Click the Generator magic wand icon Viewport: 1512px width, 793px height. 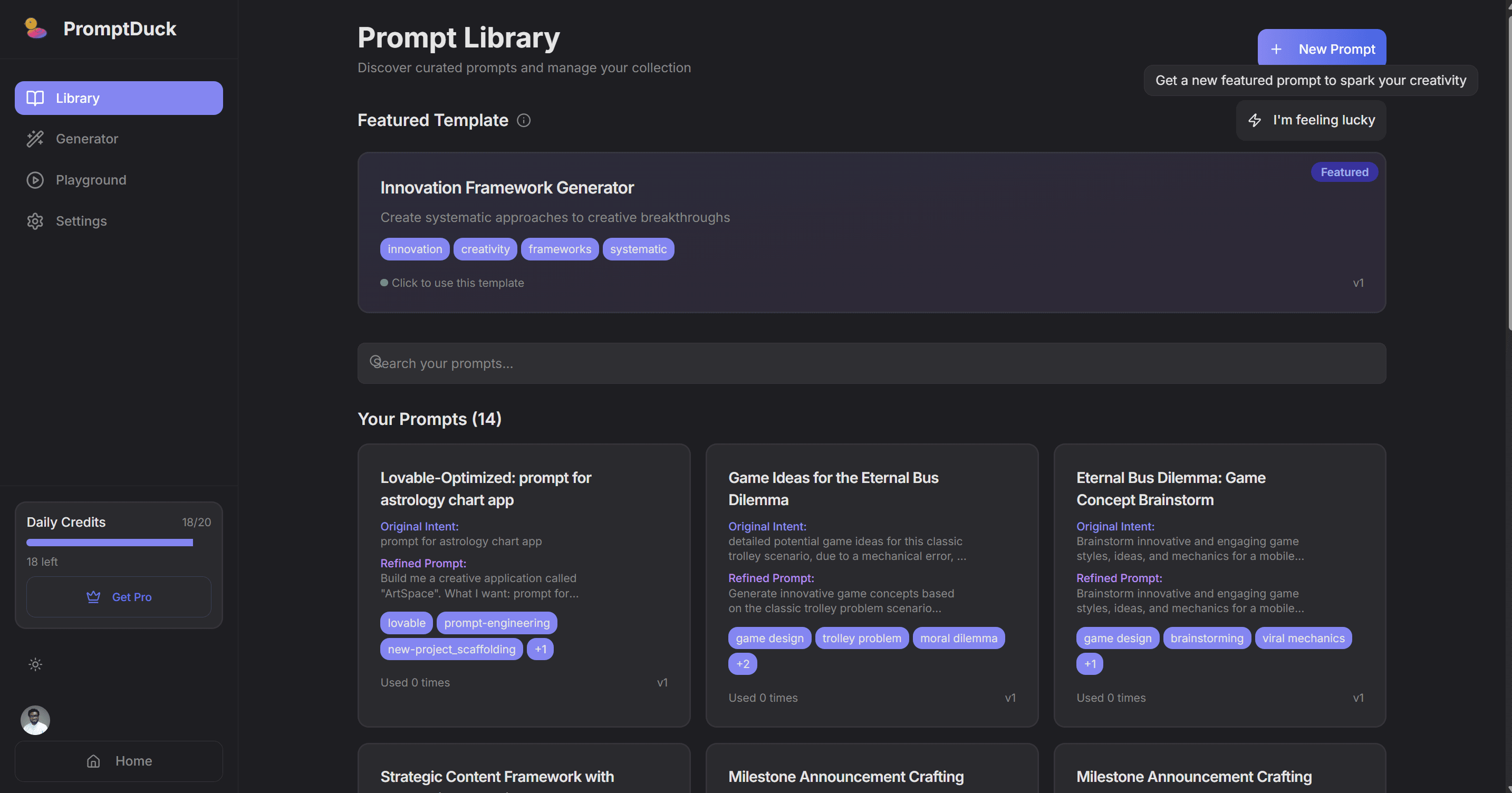(35, 139)
